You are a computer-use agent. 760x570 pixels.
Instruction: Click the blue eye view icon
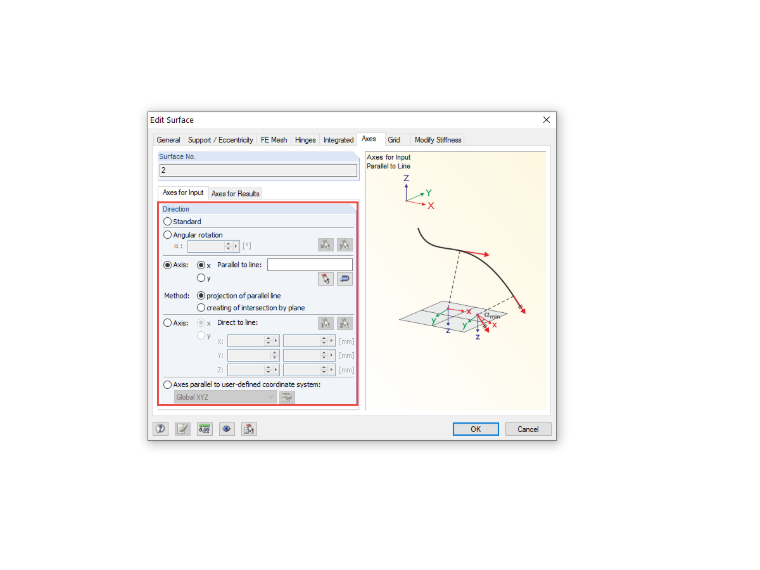[x=226, y=429]
